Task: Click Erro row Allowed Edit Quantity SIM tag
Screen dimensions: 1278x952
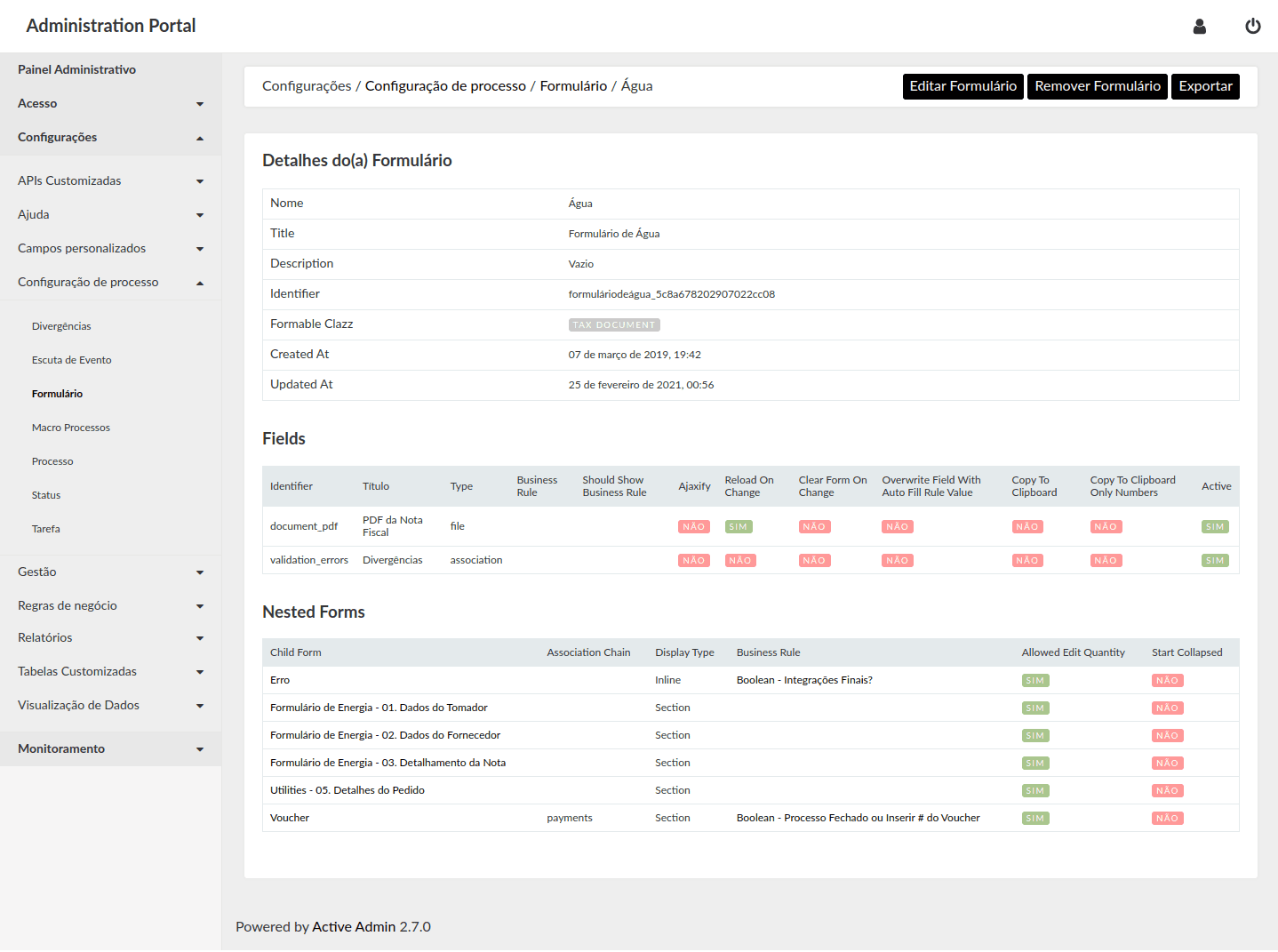Action: coord(1035,681)
